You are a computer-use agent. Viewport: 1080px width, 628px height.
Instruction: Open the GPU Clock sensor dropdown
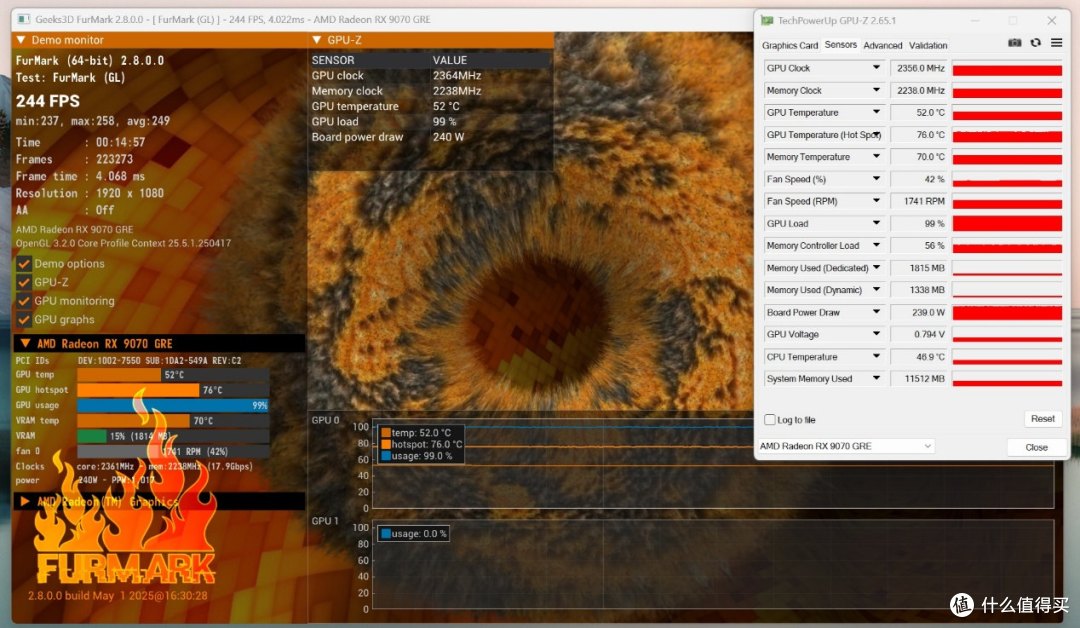tap(876, 67)
